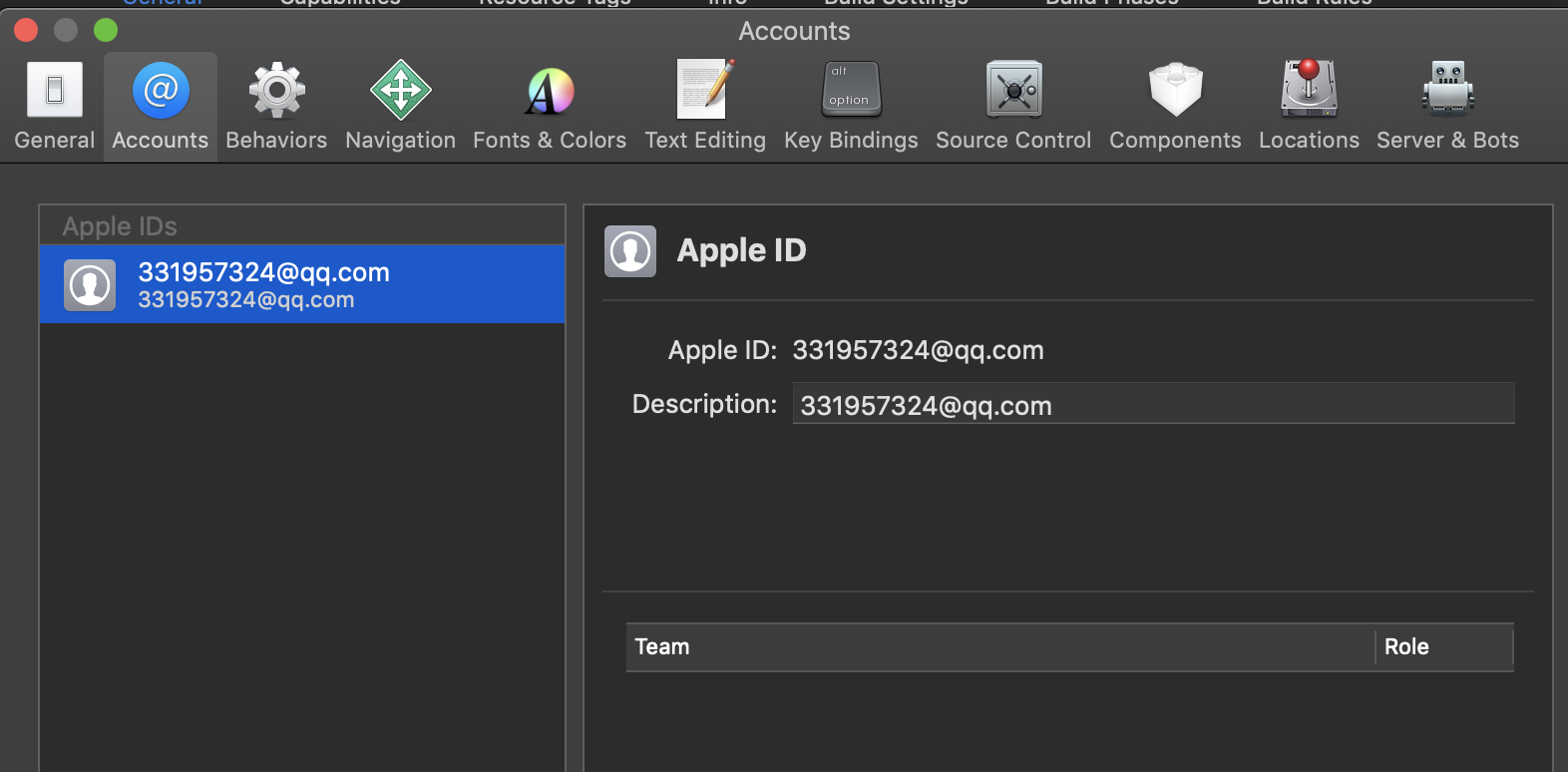1568x772 pixels.
Task: Click into the Description text field
Action: pyautogui.click(x=1153, y=404)
